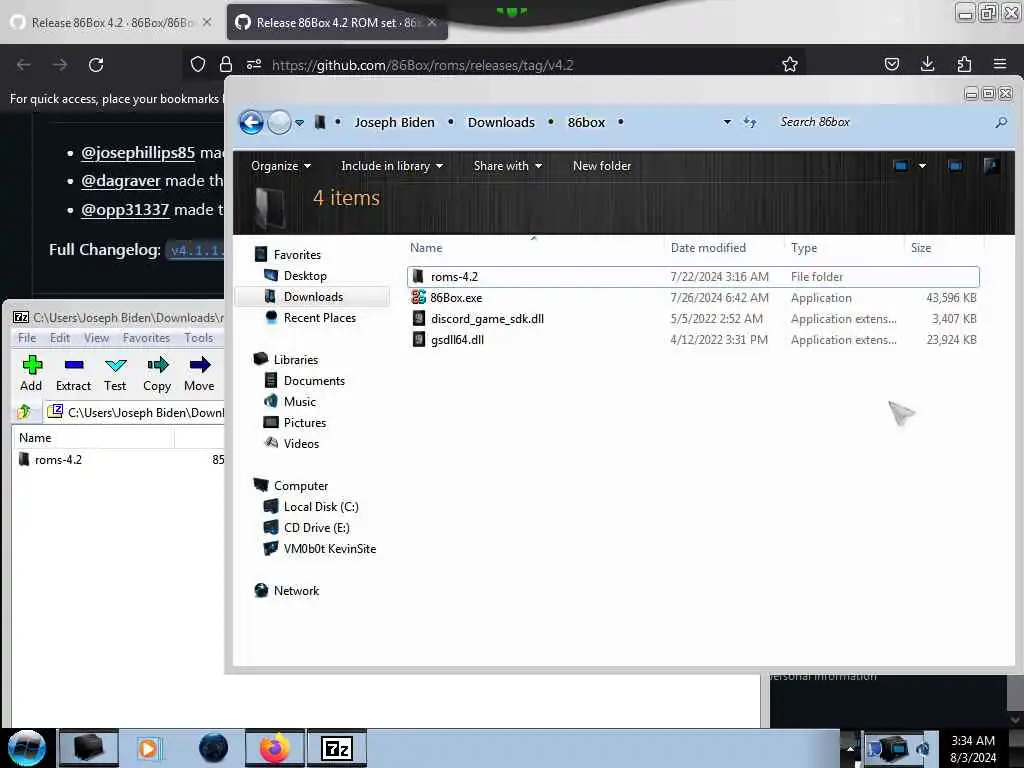This screenshot has height=768, width=1024.
Task: Click the 7-Zip Add button
Action: [x=31, y=374]
